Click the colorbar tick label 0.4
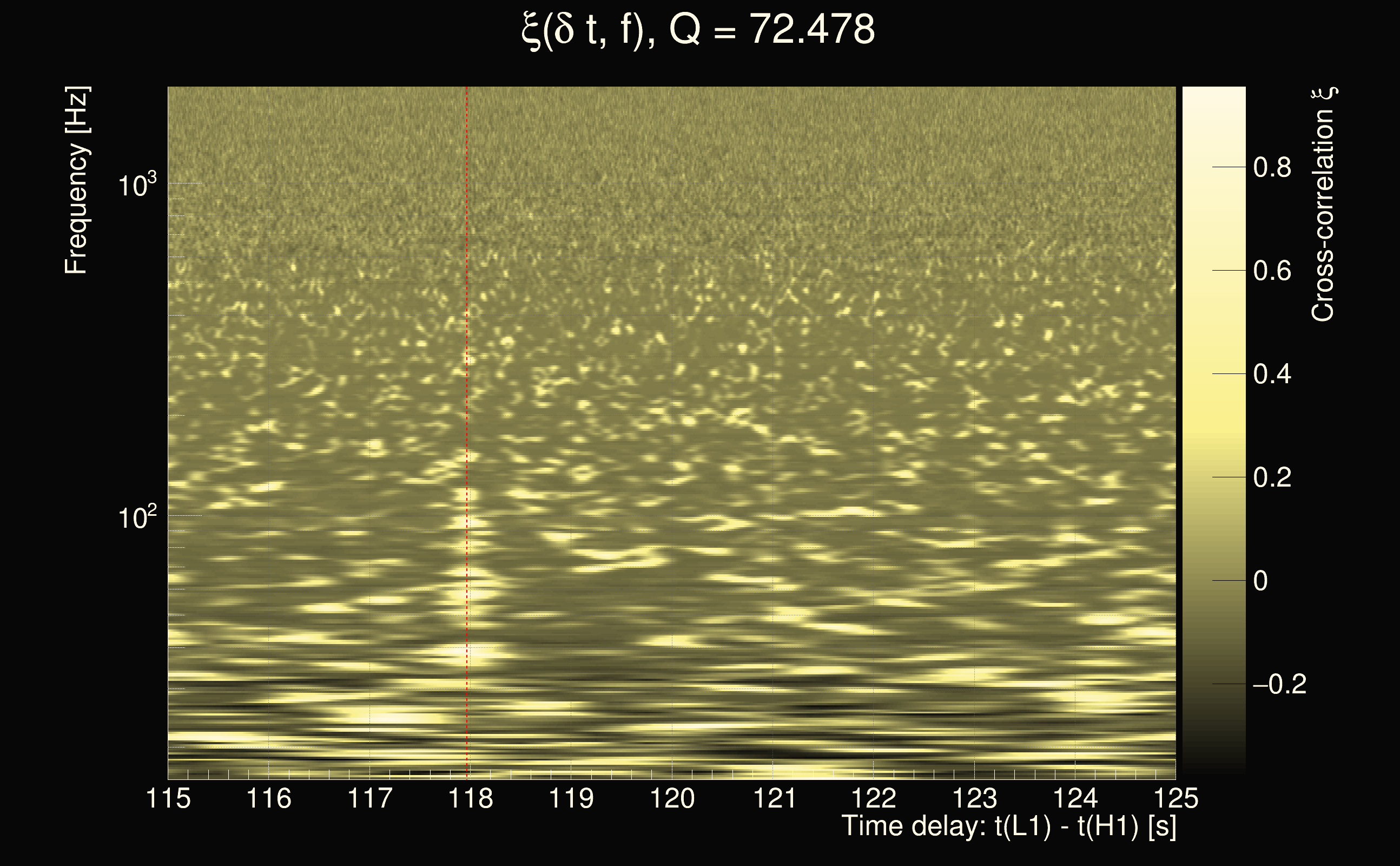The width and height of the screenshot is (1400, 866). pyautogui.click(x=1272, y=375)
